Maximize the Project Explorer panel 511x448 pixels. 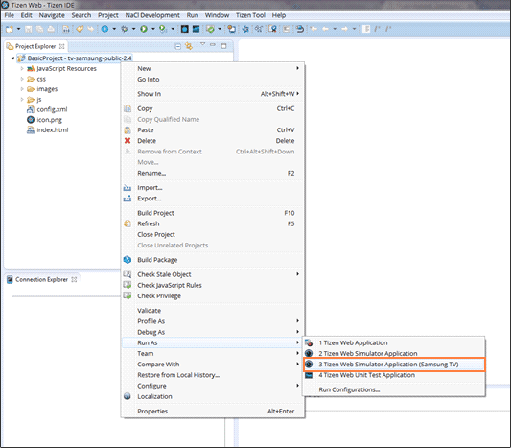(224, 46)
